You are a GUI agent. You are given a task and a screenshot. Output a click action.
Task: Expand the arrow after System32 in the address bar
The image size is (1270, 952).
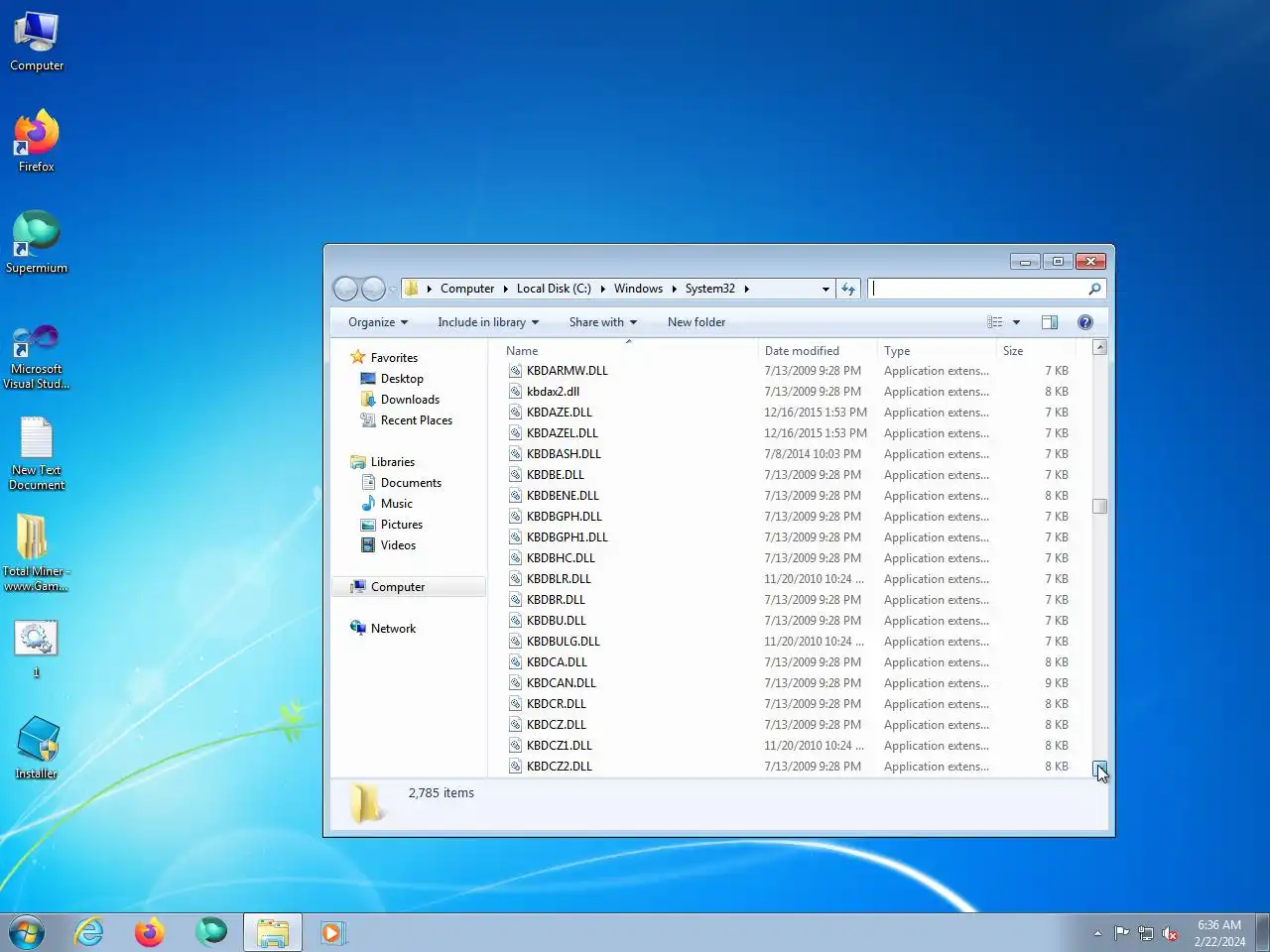pos(747,289)
